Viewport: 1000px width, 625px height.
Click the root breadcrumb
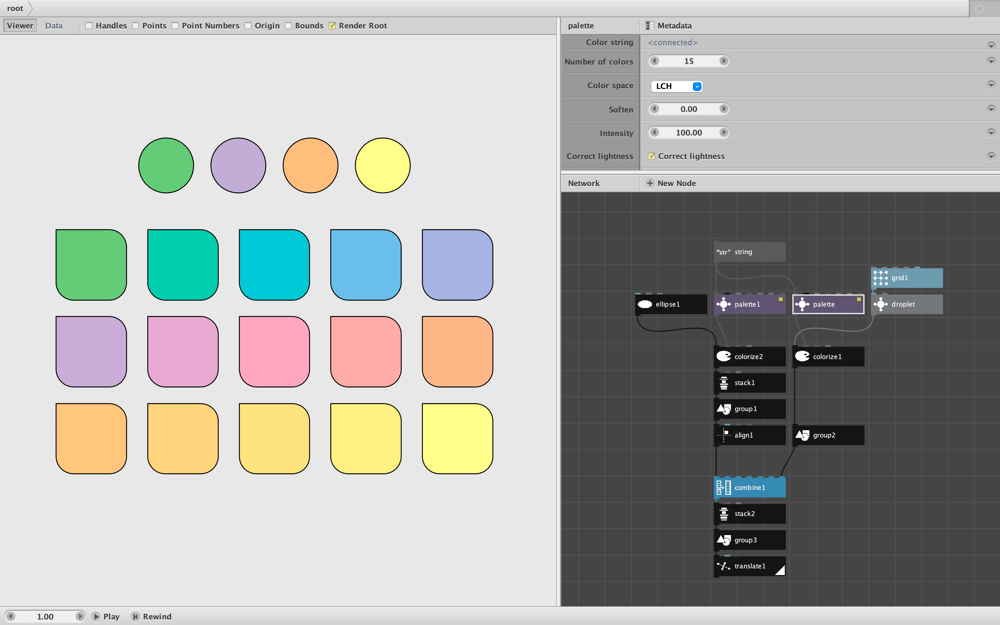[x=15, y=8]
